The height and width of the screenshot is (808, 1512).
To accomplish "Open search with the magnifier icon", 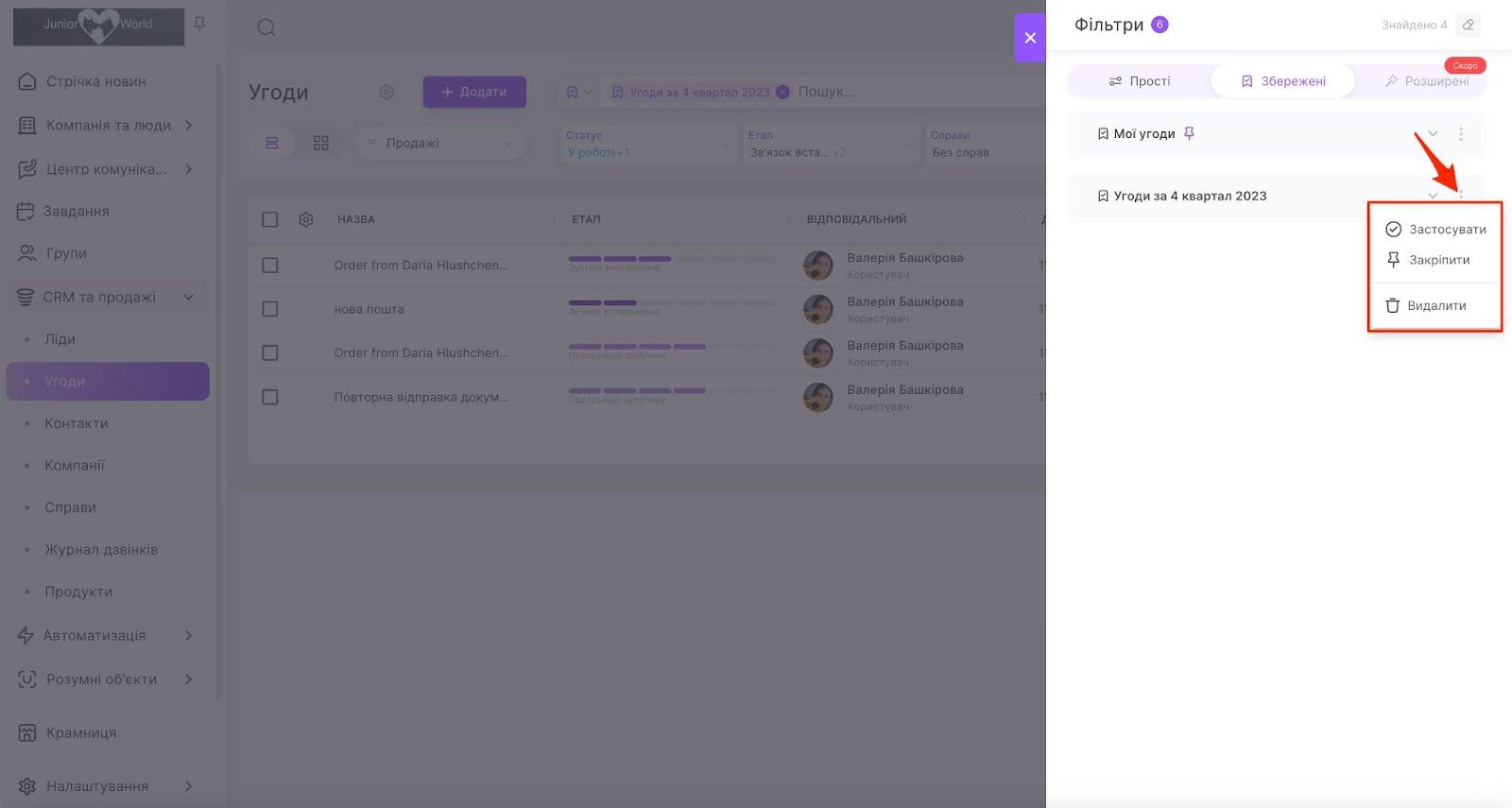I will tap(266, 27).
